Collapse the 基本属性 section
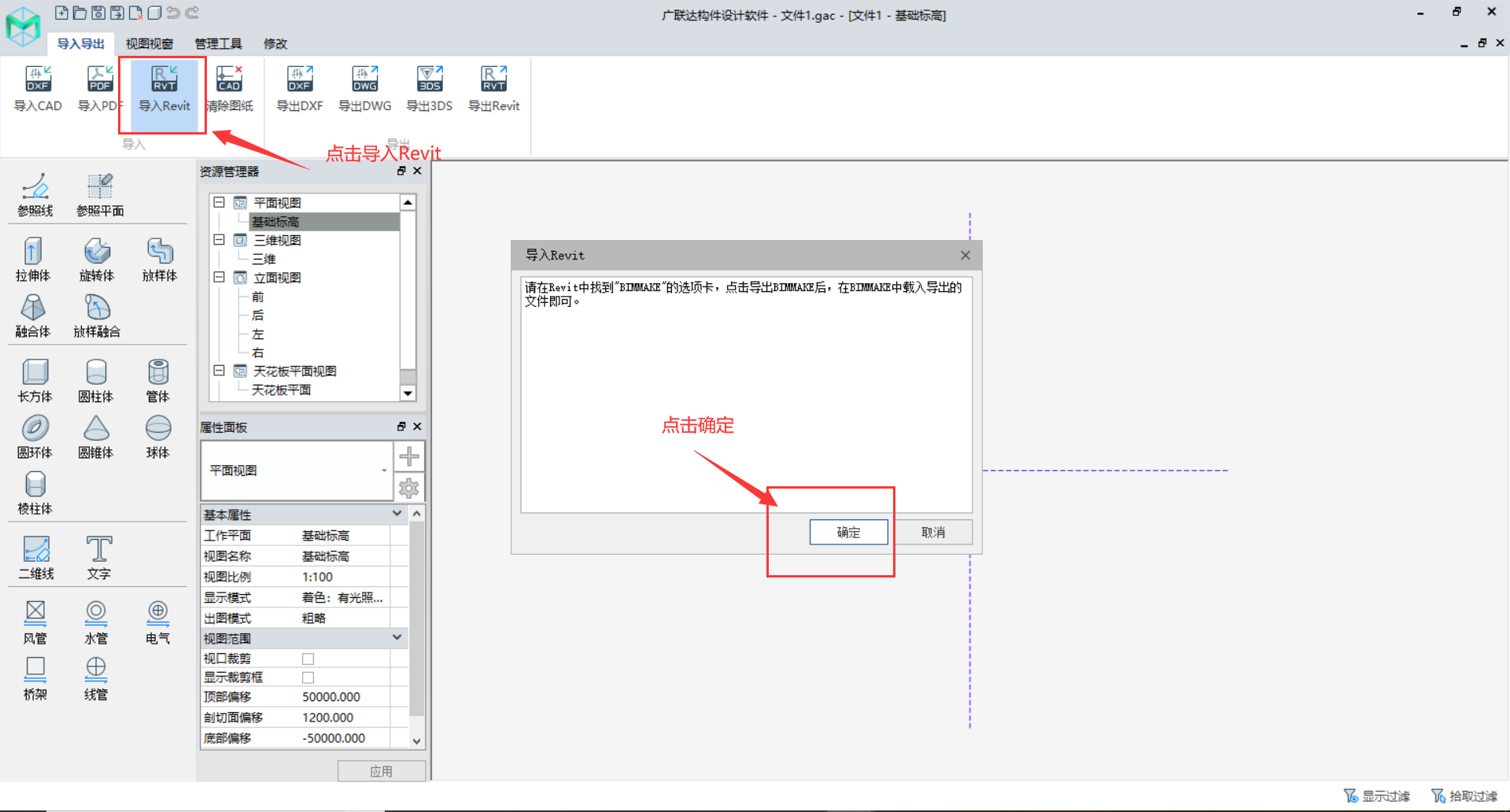 [x=397, y=514]
